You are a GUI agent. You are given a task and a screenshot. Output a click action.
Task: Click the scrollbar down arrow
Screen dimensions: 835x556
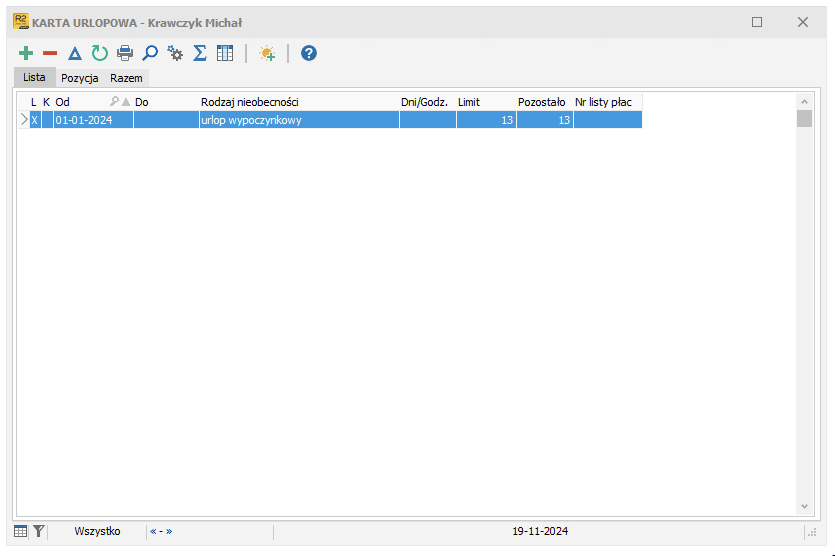pyautogui.click(x=805, y=506)
